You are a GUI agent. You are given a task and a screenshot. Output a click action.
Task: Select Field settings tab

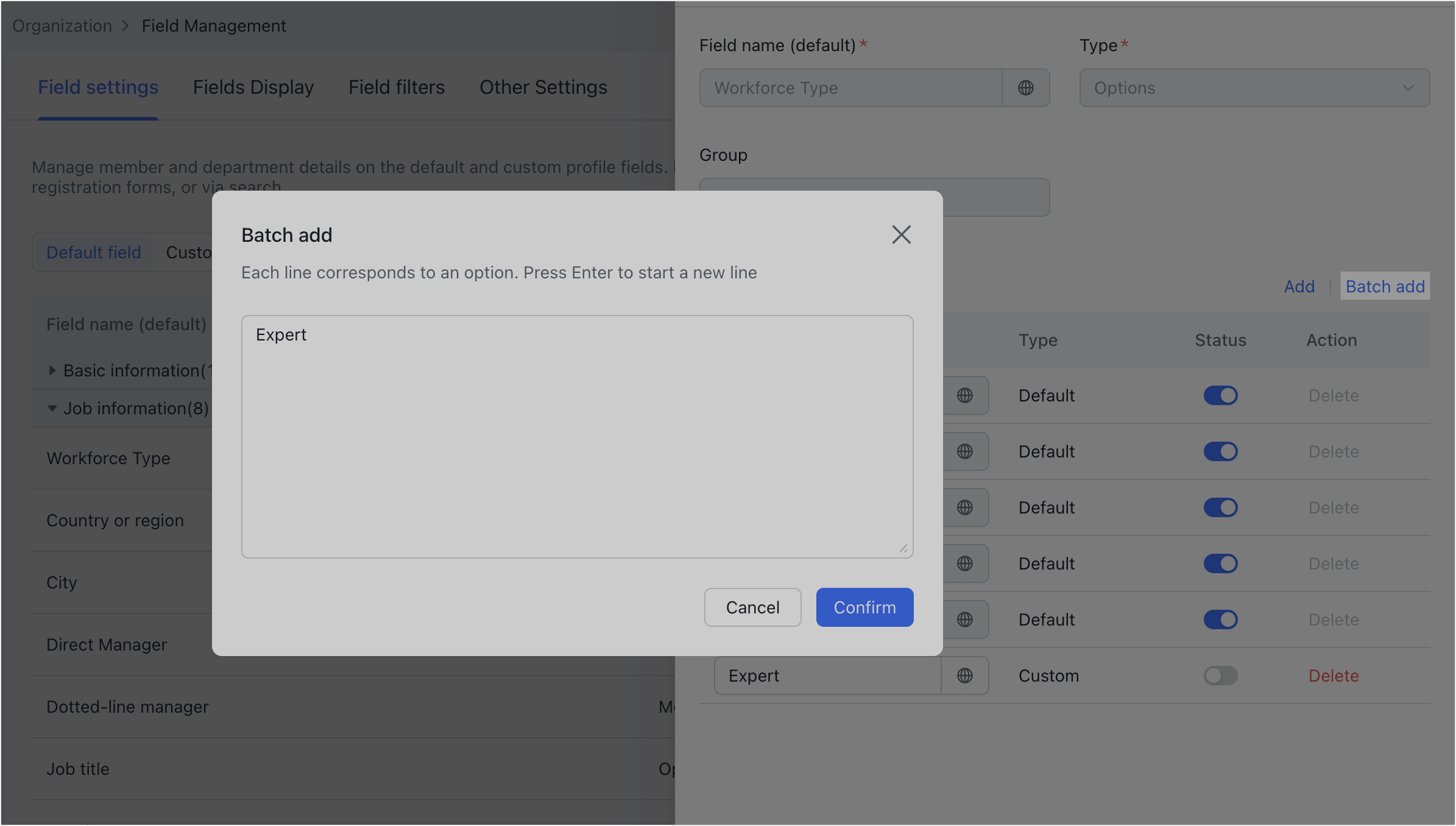[98, 87]
